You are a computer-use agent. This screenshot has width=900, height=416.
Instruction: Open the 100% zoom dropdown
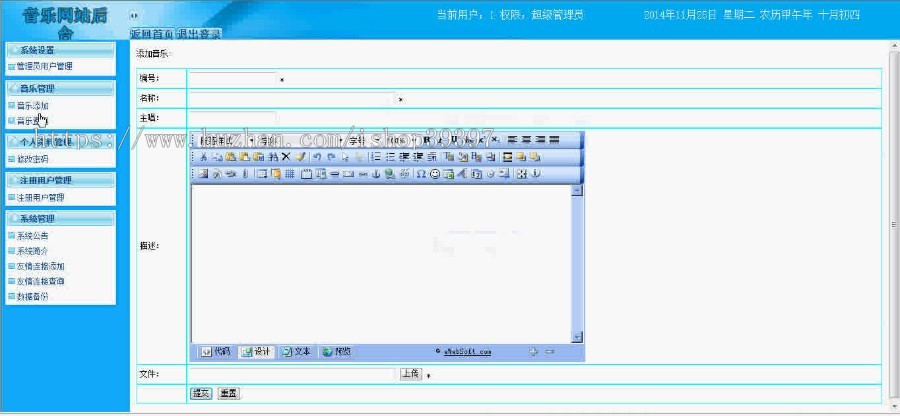pyautogui.click(x=402, y=139)
